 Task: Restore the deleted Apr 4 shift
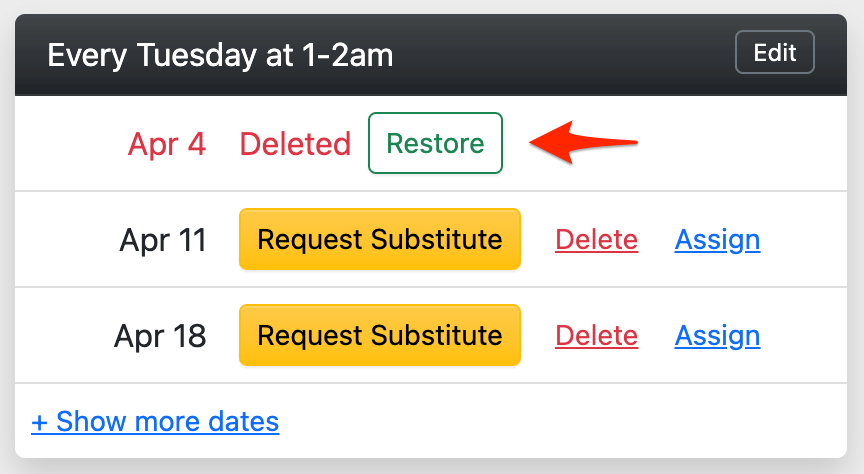pyautogui.click(x=435, y=144)
